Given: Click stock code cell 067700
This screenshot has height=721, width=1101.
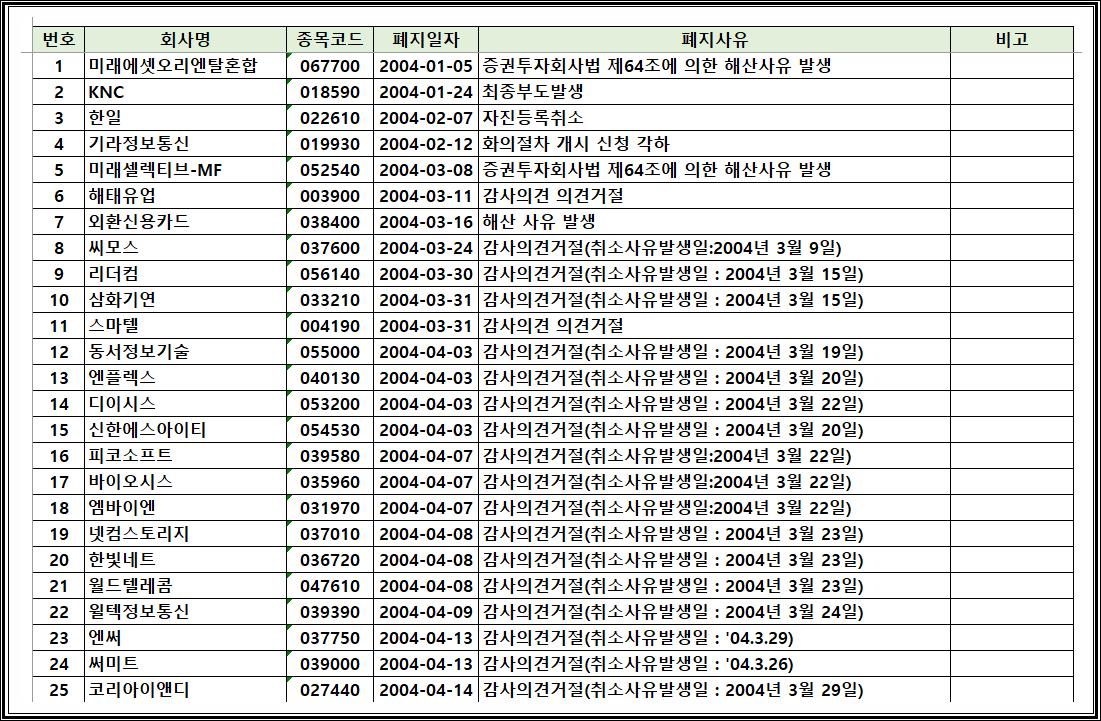Looking at the screenshot, I should (330, 66).
